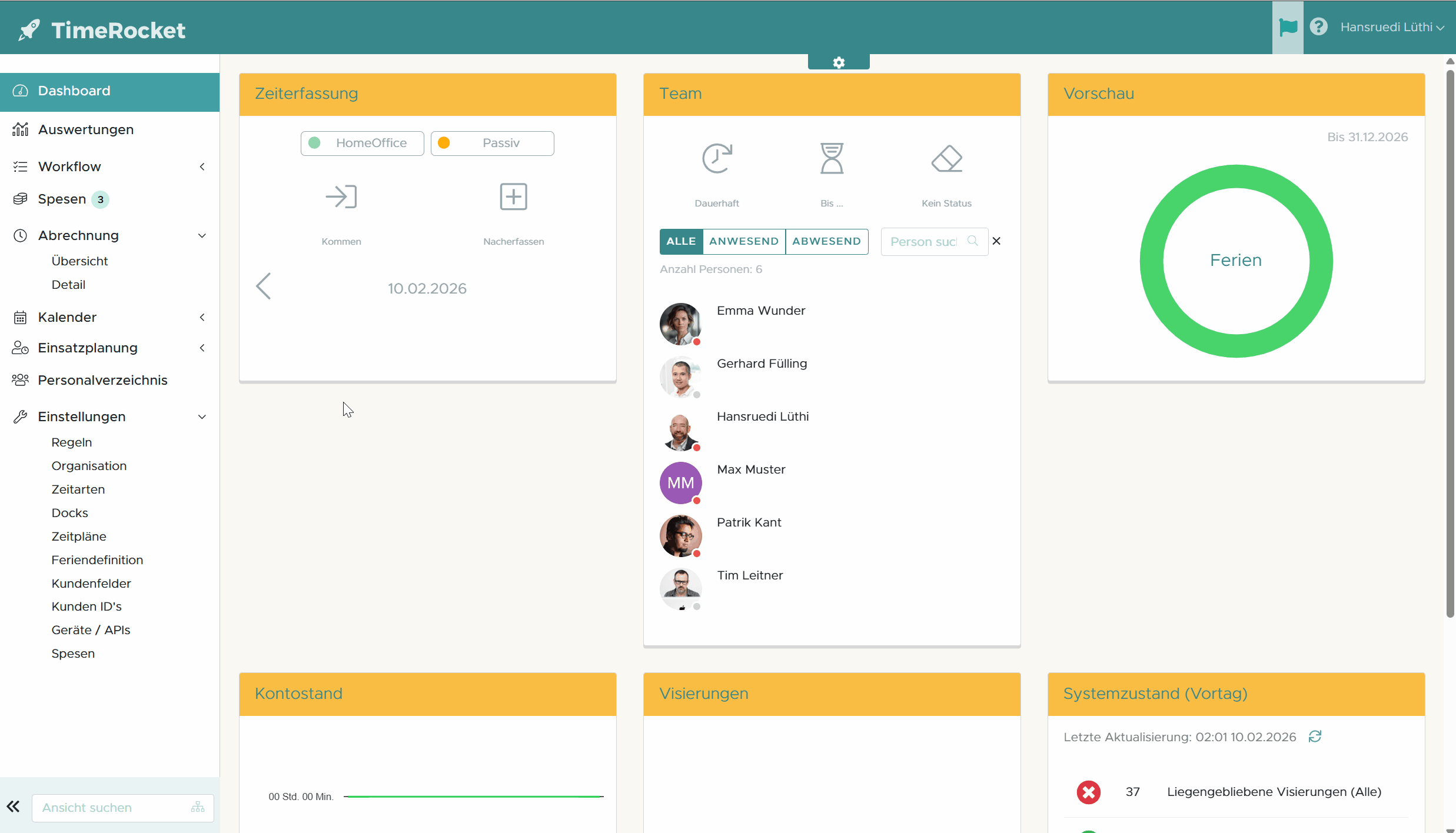Filter team by ANWESEND
The width and height of the screenshot is (1456, 833).
coord(743,241)
